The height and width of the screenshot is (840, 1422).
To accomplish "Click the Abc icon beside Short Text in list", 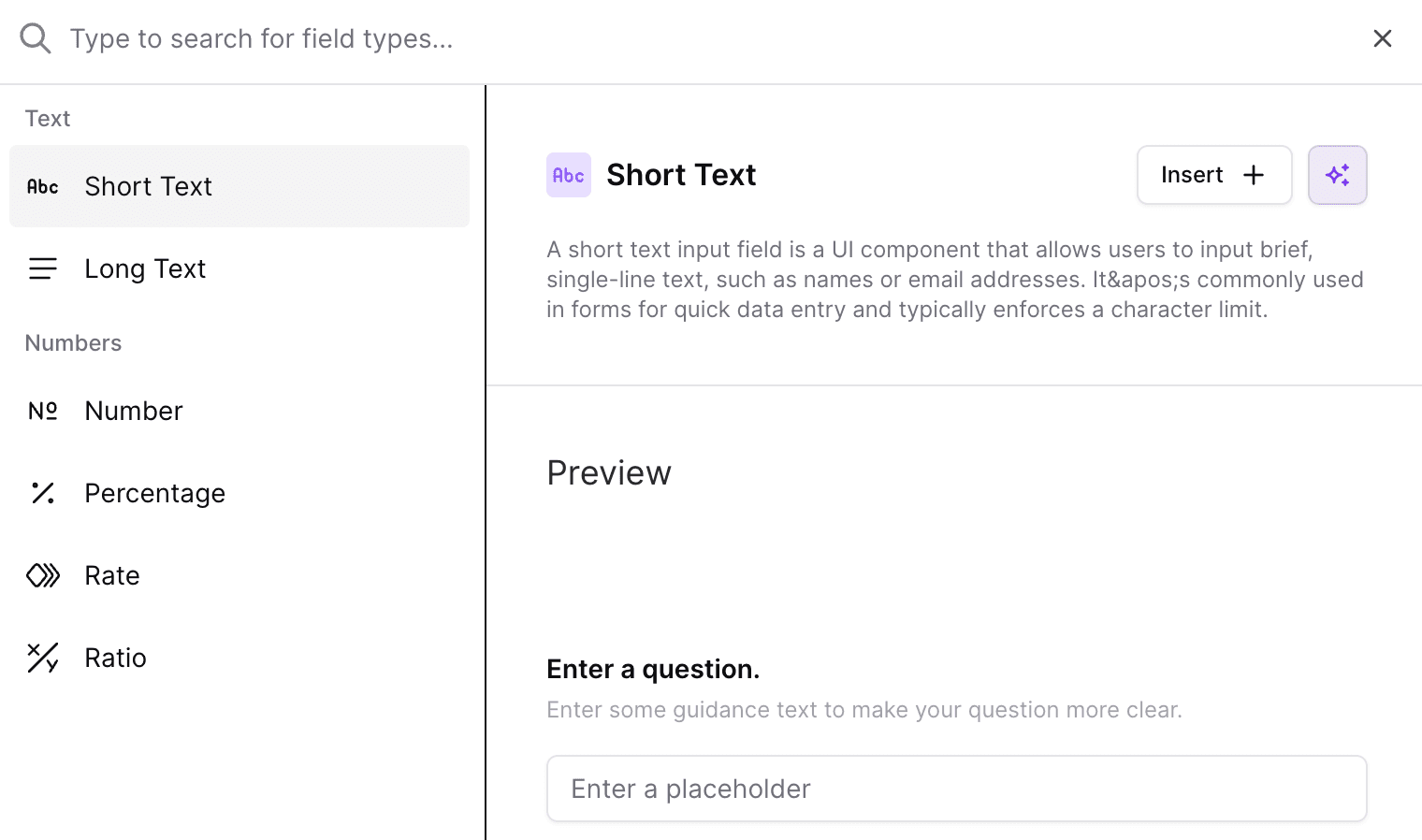I will (x=43, y=186).
